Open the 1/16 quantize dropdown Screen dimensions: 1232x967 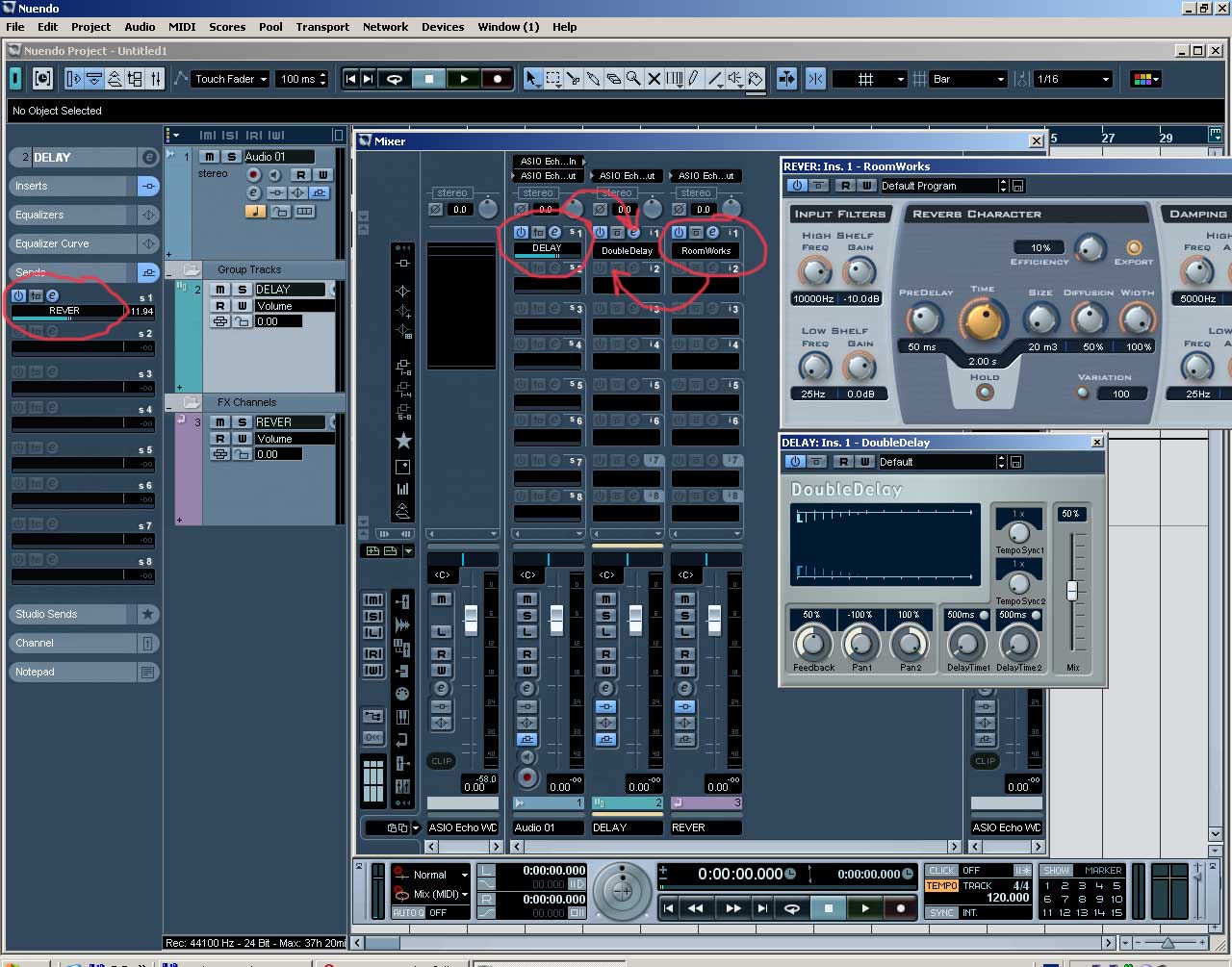pyautogui.click(x=1073, y=79)
